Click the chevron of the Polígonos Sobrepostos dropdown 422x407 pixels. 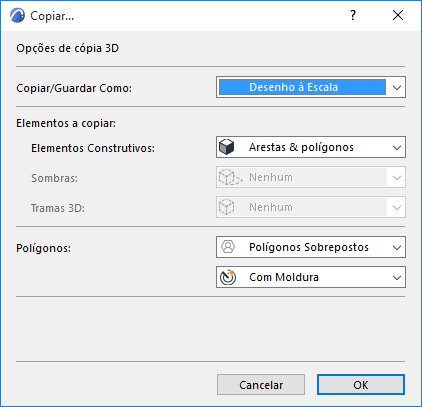click(x=397, y=247)
